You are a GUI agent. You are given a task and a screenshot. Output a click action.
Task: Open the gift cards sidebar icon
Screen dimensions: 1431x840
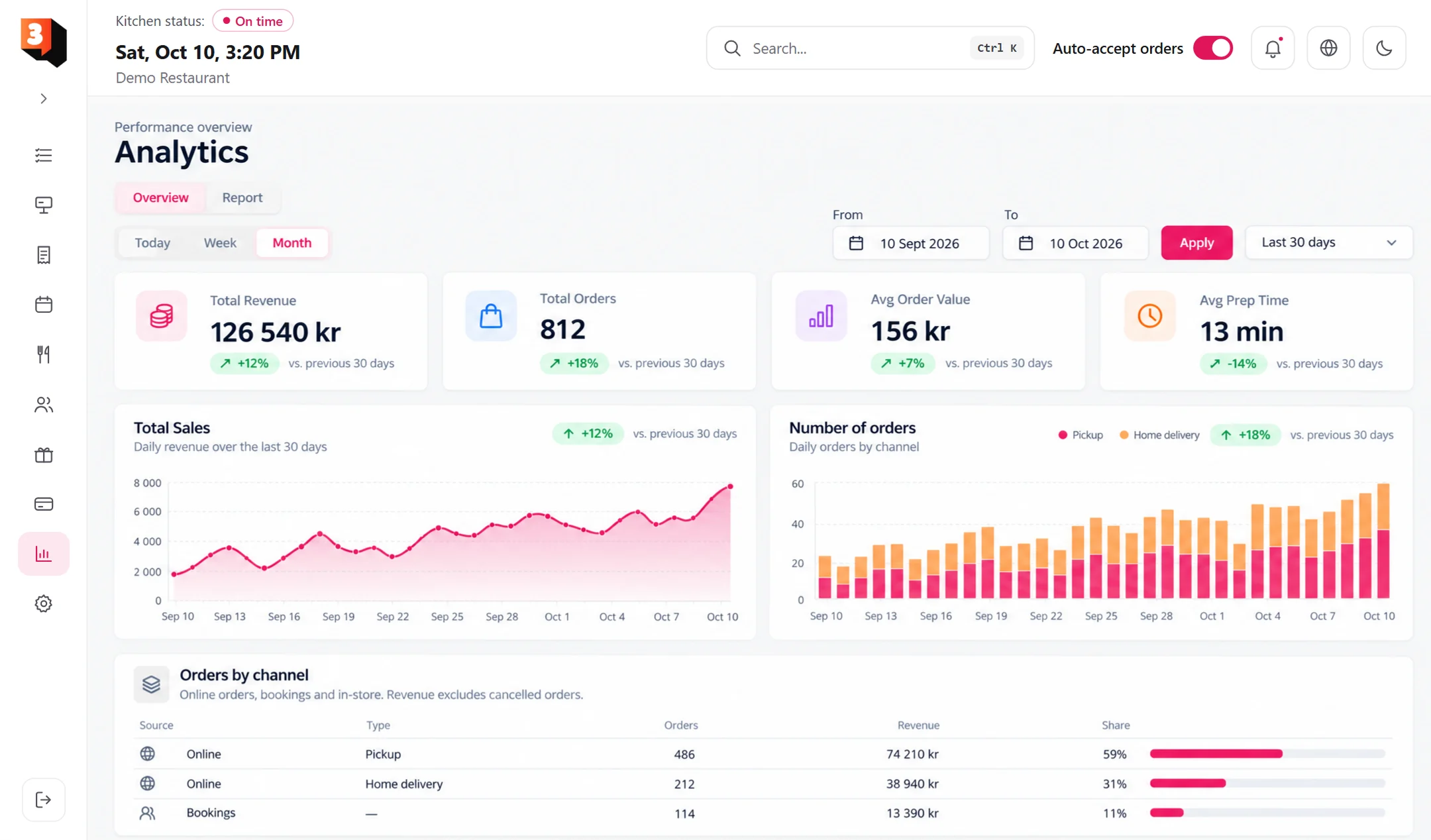pyautogui.click(x=44, y=454)
